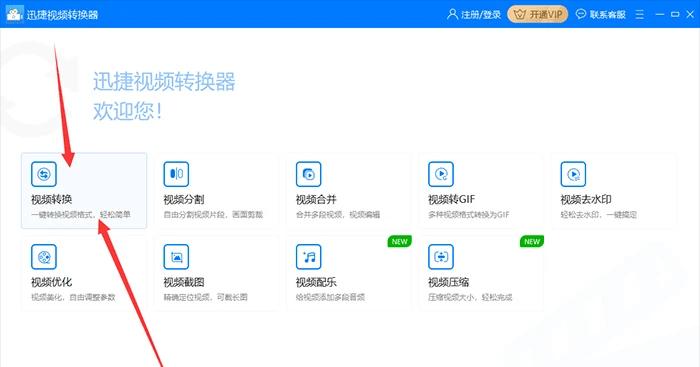Click description under 视频截图 card
Screen dimensions: 700x367
(x=205, y=297)
